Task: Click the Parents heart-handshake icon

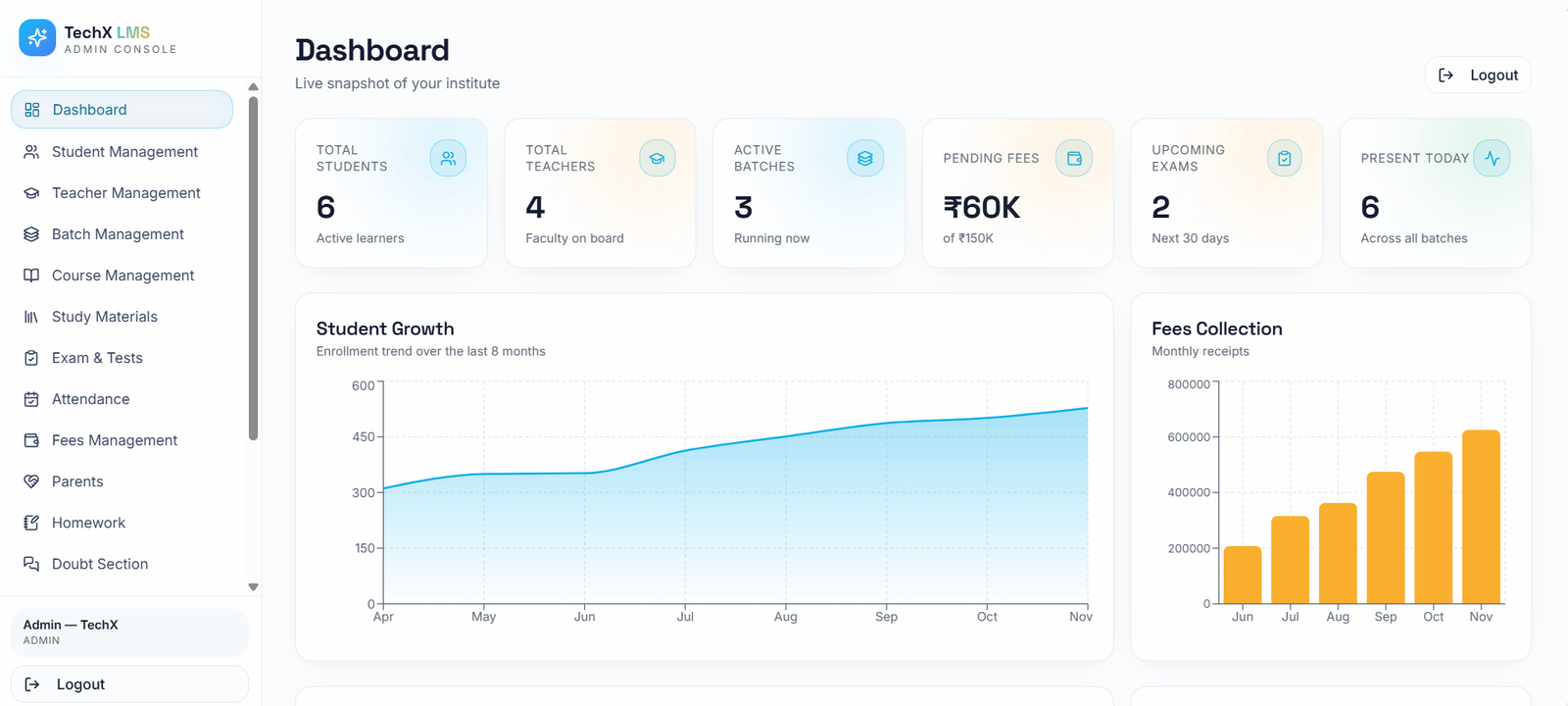Action: (x=31, y=481)
